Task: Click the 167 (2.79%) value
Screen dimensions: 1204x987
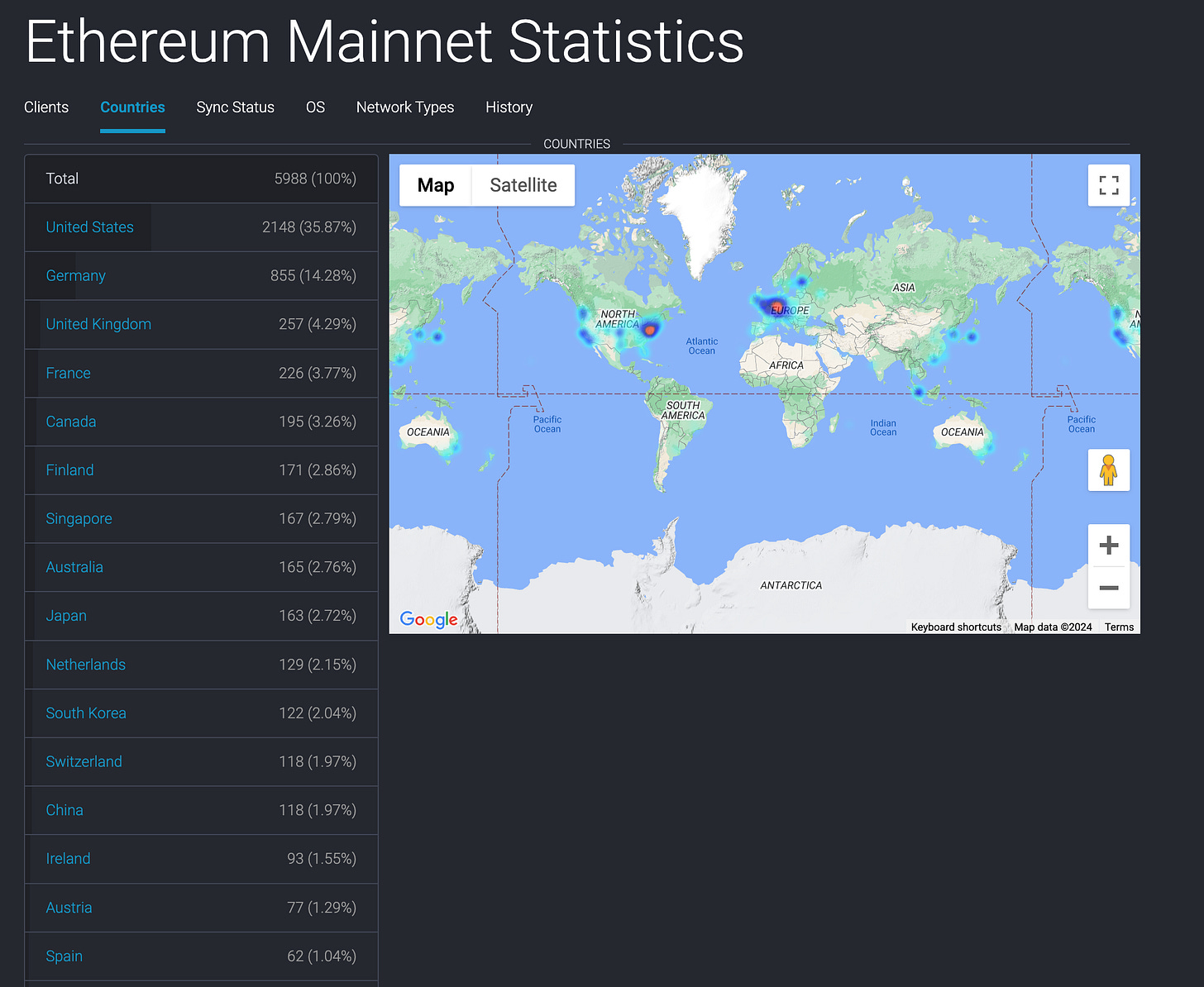Action: click(318, 519)
